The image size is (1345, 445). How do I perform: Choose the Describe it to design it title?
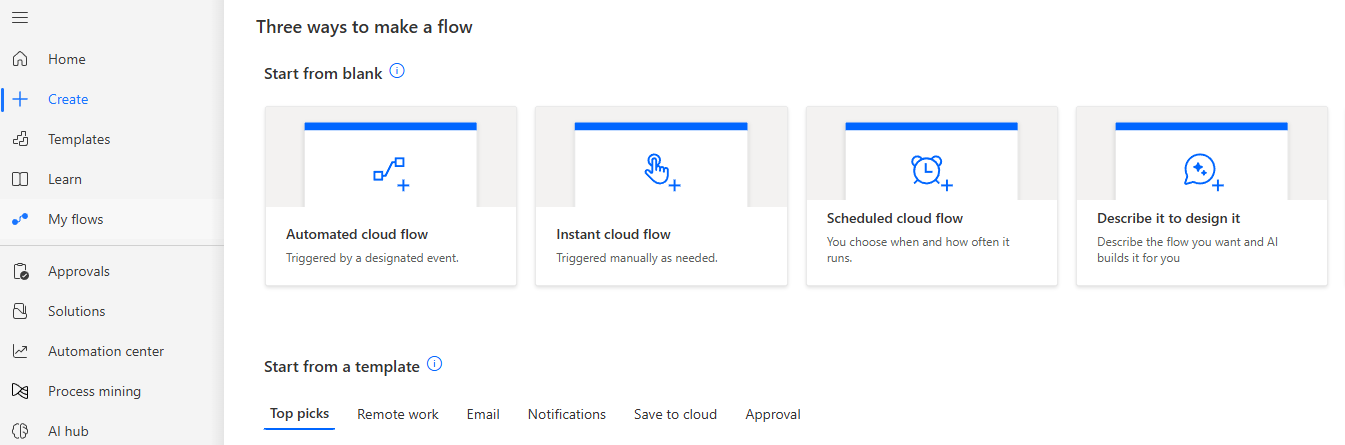pyautogui.click(x=1169, y=218)
